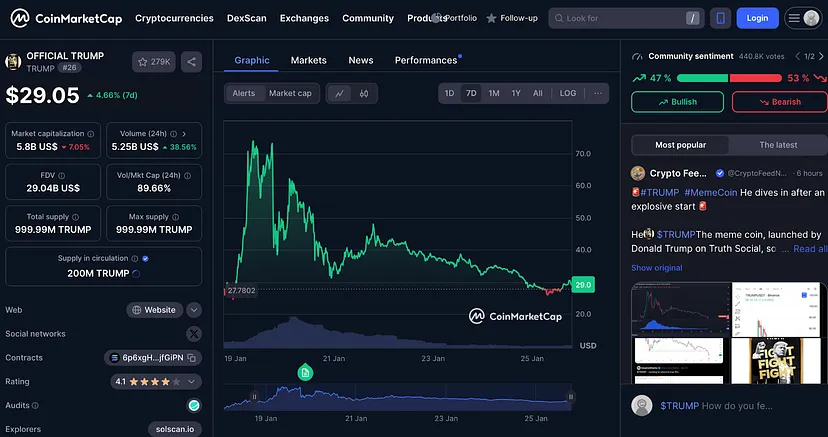This screenshot has width=828, height=437.
Task: Click the sentiment bar red portion
Action: click(756, 78)
